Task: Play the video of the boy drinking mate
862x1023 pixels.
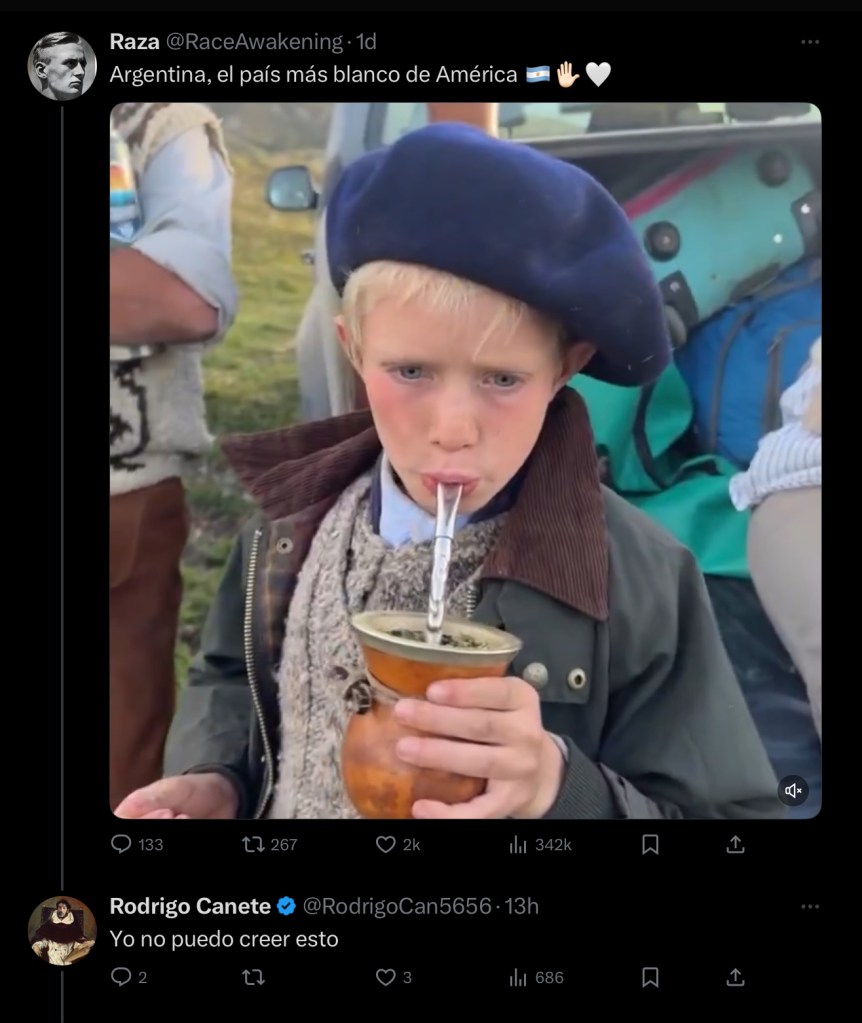Action: click(x=465, y=460)
